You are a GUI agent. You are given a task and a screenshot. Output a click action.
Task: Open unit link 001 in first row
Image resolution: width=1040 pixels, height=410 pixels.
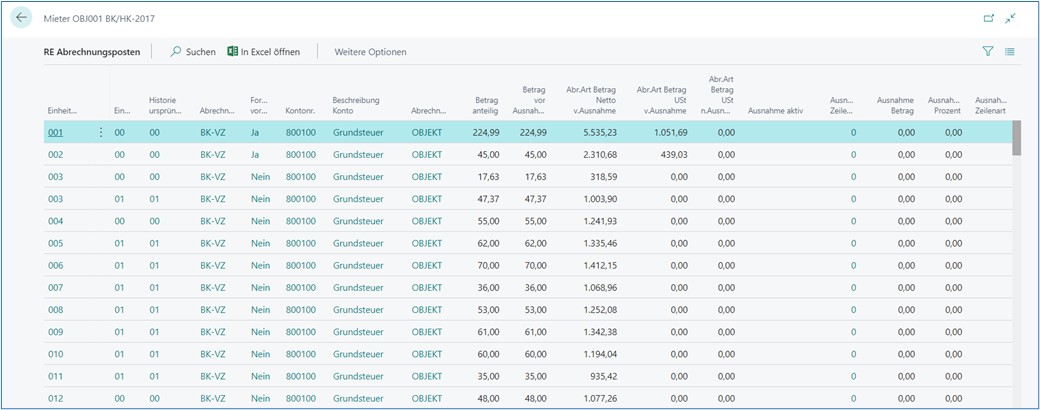(x=56, y=132)
